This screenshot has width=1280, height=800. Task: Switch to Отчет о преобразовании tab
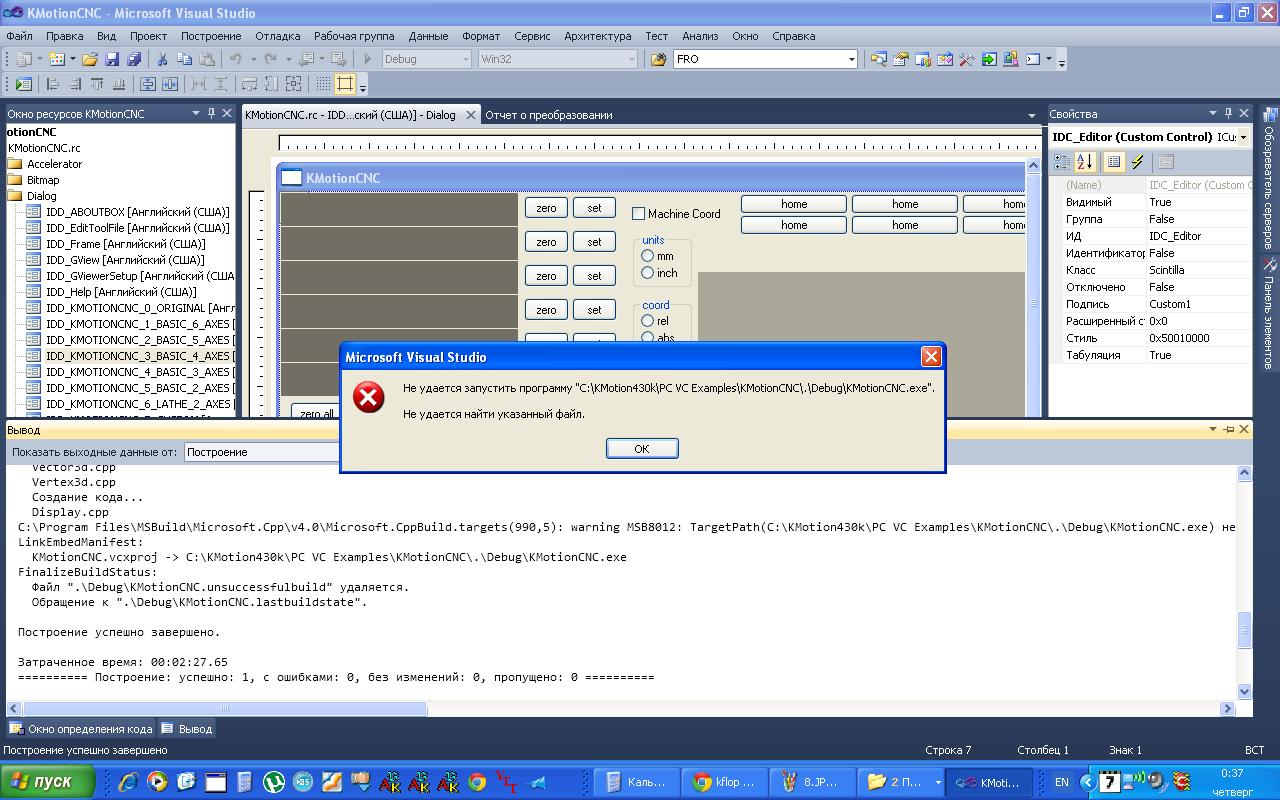click(x=549, y=115)
